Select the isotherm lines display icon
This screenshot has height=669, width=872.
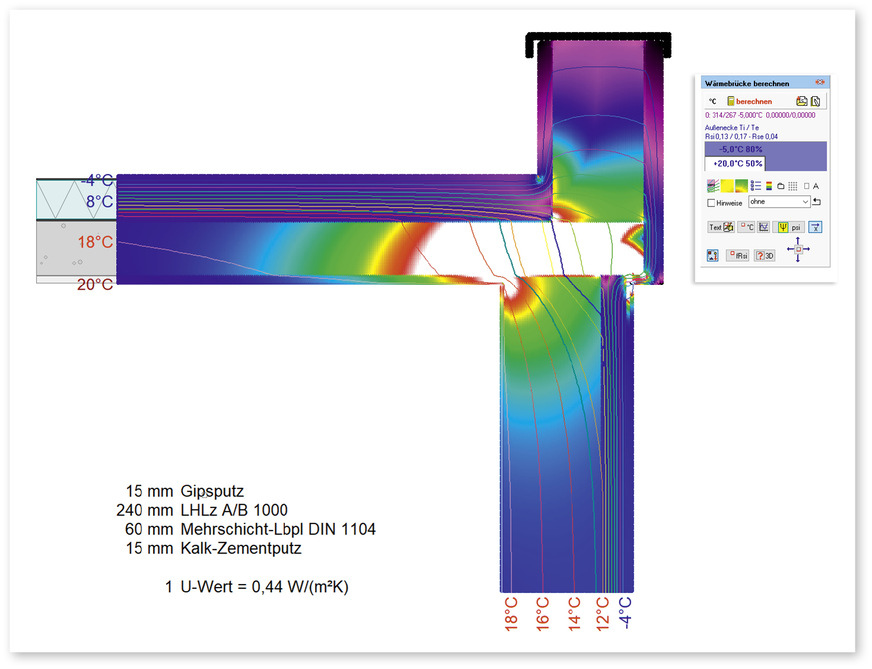(712, 185)
